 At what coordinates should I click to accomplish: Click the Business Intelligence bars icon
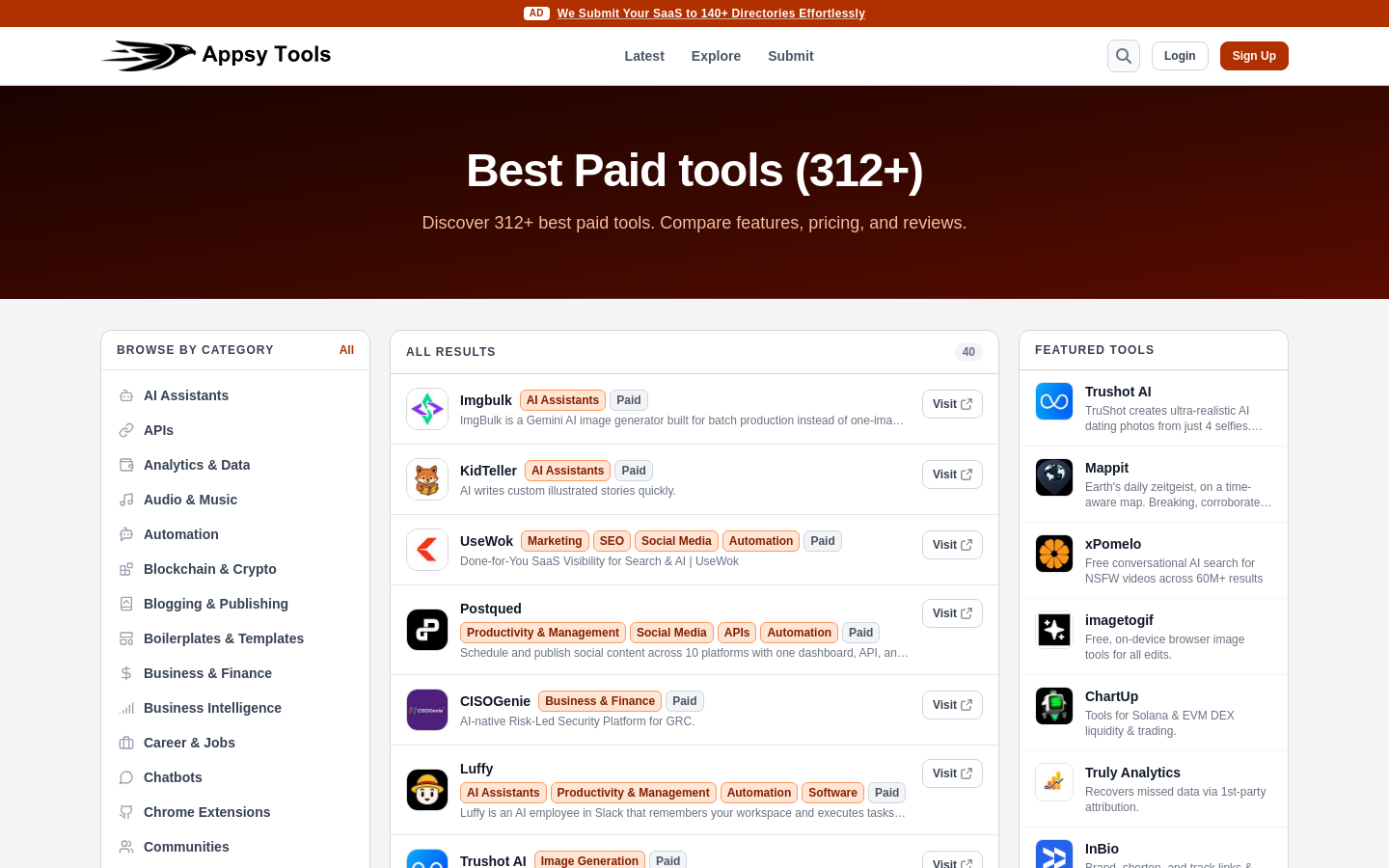click(x=126, y=708)
